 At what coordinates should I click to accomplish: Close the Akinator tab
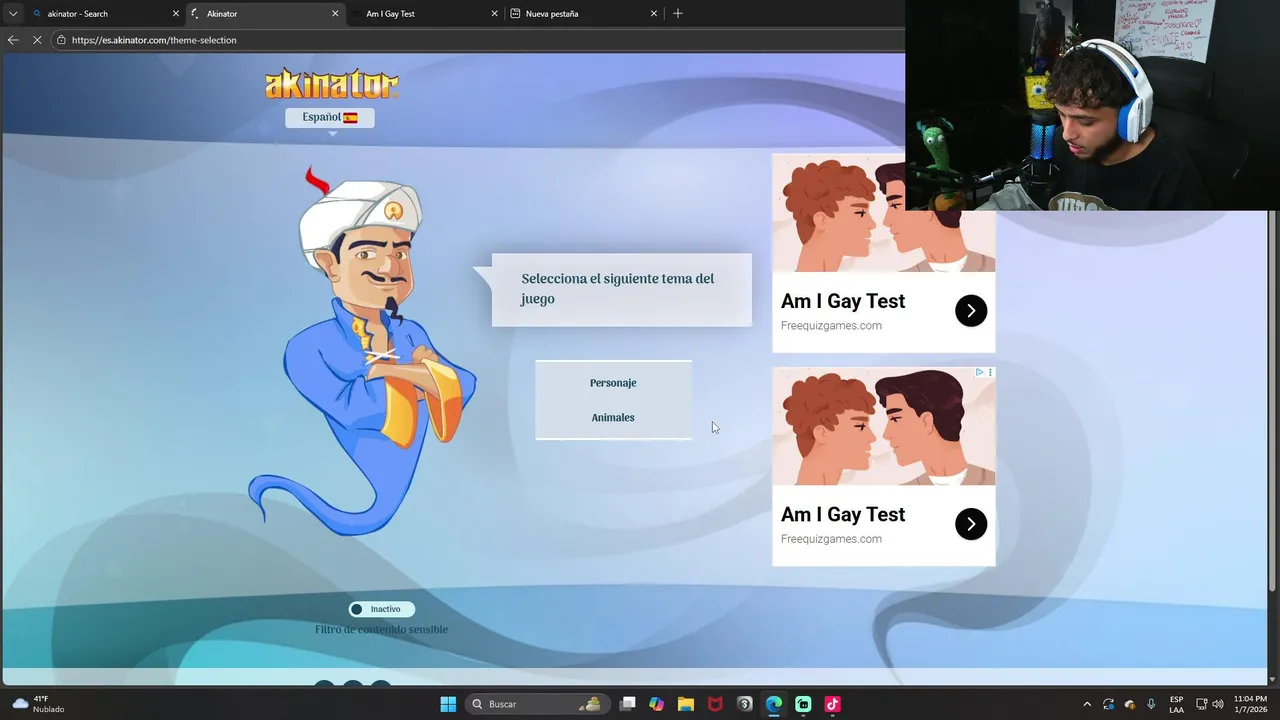[x=335, y=14]
